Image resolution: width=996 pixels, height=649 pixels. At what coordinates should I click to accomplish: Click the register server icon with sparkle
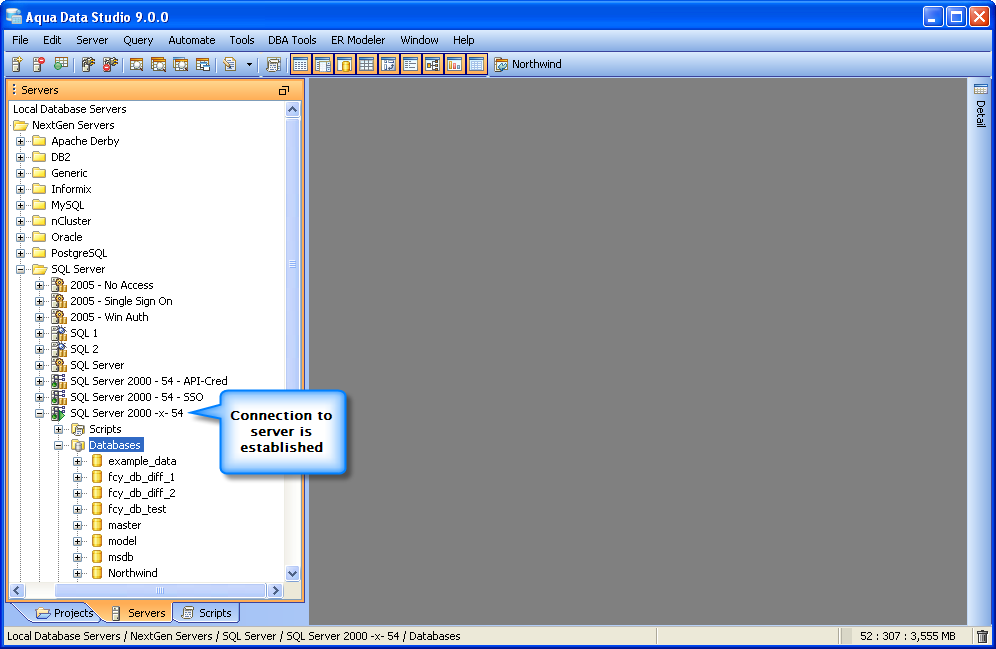[x=17, y=64]
